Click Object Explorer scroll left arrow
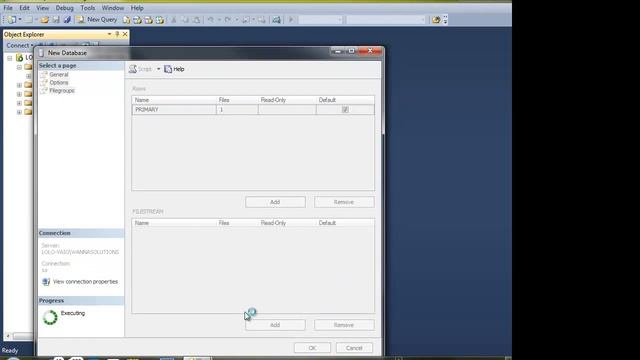 tap(8, 336)
